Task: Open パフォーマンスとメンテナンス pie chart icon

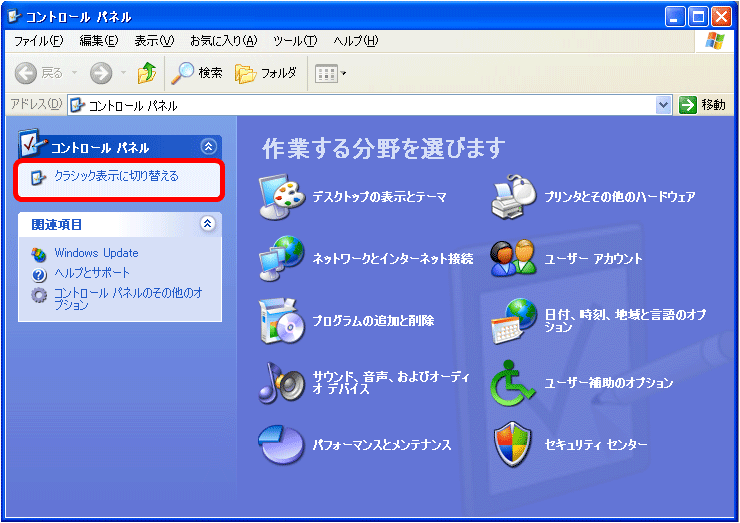Action: [x=282, y=445]
